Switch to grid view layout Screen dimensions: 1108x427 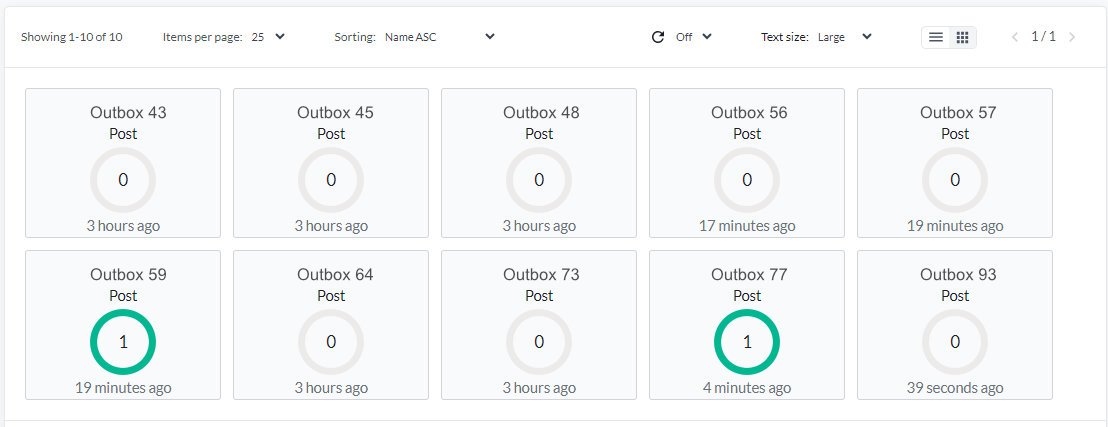tap(962, 37)
